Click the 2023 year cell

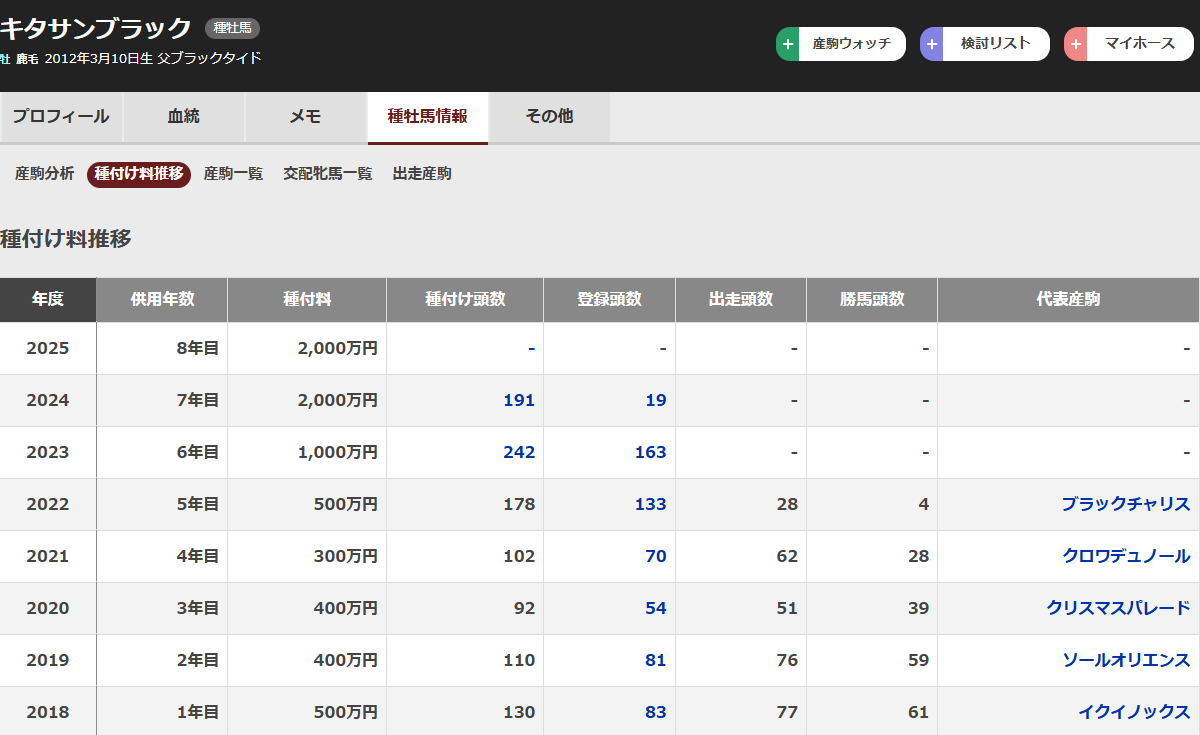(48, 452)
